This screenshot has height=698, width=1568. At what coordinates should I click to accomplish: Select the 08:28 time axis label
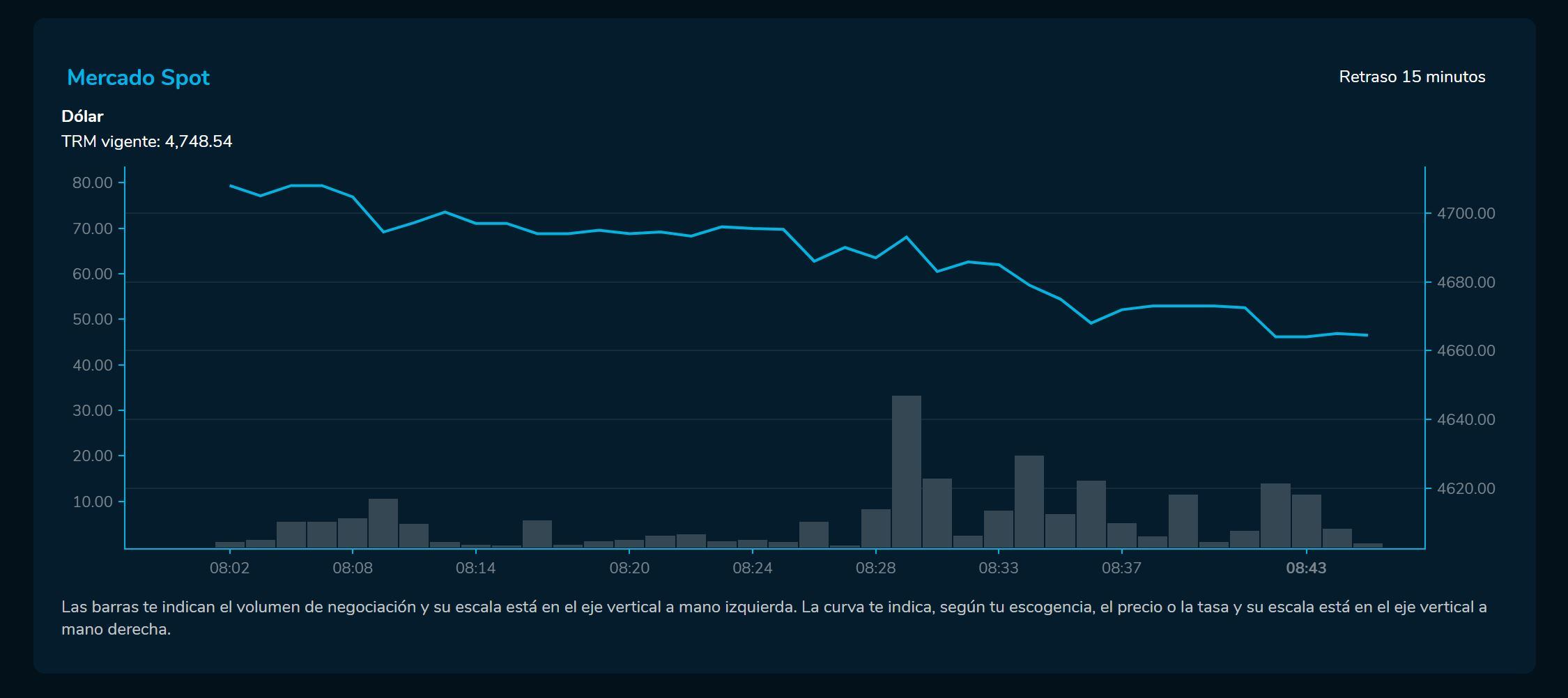tap(875, 568)
